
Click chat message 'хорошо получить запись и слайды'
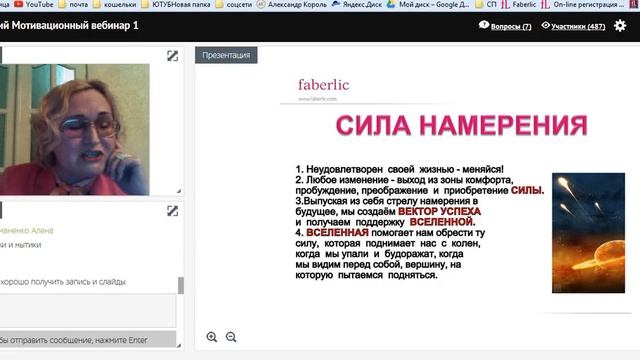point(63,282)
